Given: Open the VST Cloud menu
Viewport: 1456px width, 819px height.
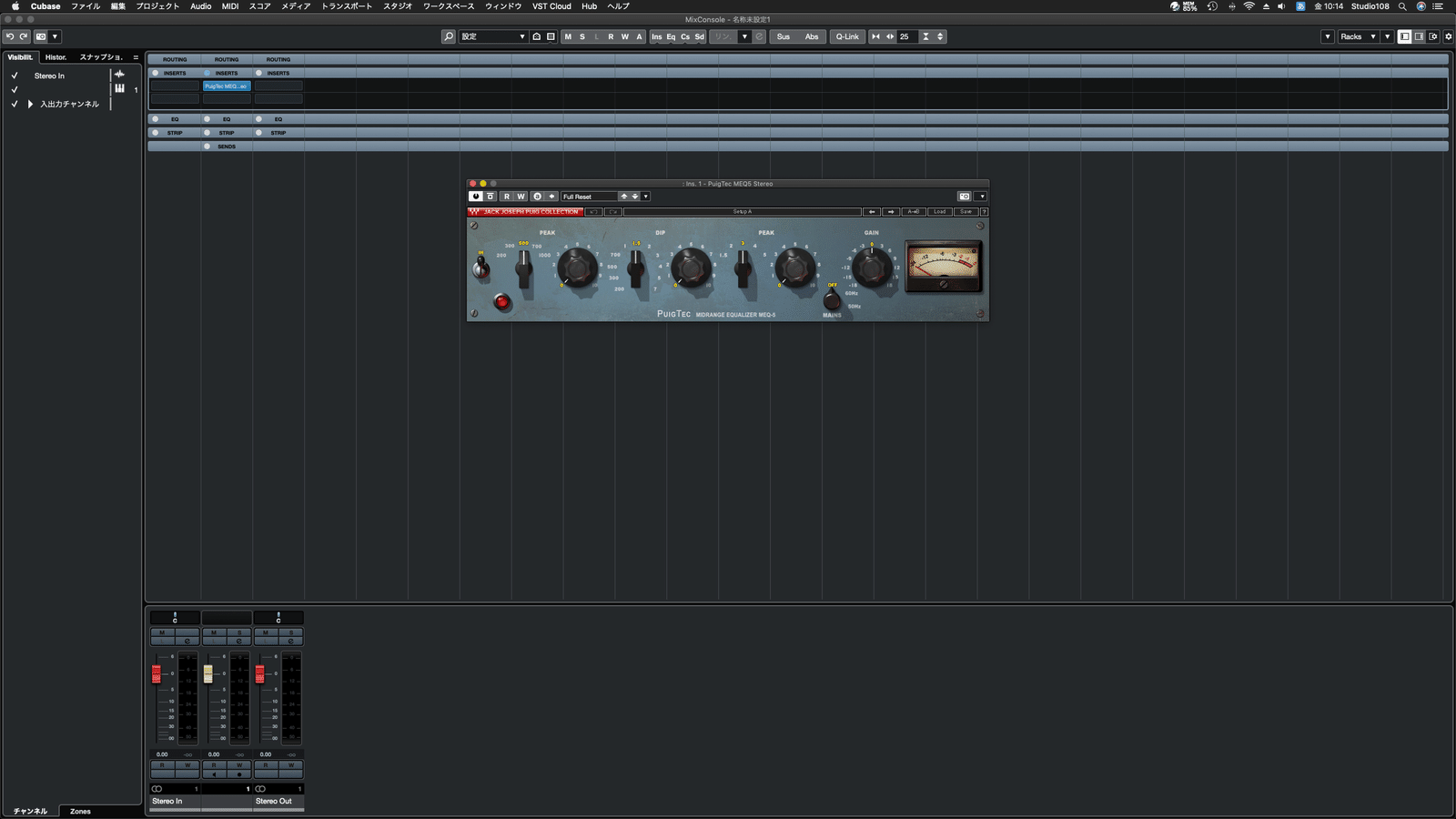Looking at the screenshot, I should click(551, 6).
